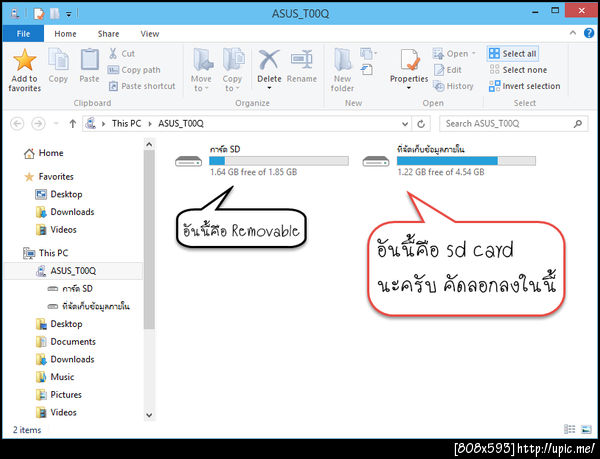Open the New item dropdown icon
Viewport: 600px width, 459px height.
368,53
